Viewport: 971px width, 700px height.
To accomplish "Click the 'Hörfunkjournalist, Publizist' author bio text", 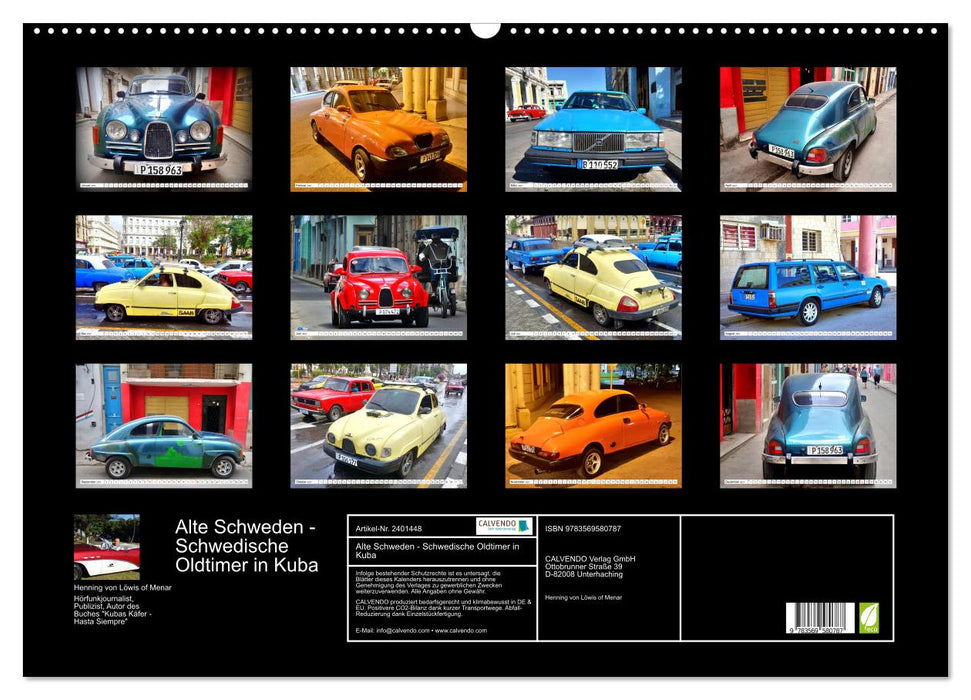I will [x=113, y=610].
